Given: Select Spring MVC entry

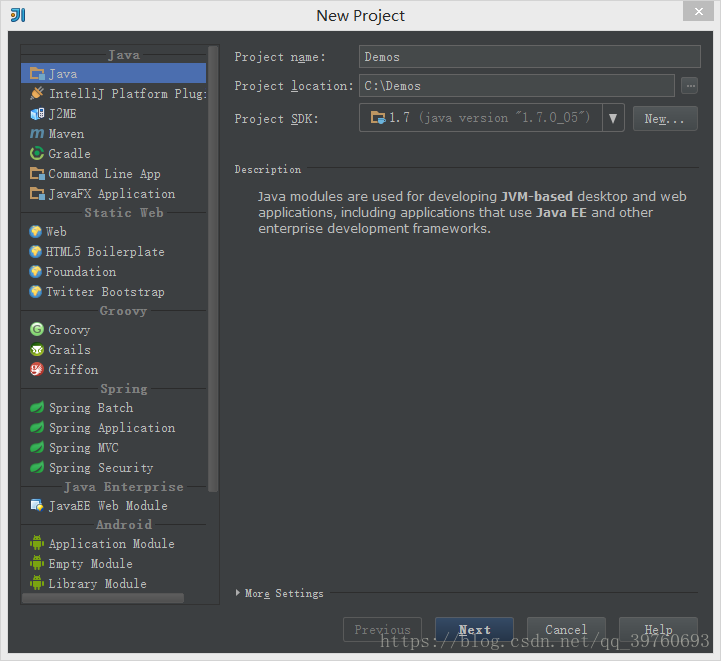Looking at the screenshot, I should (x=114, y=447).
